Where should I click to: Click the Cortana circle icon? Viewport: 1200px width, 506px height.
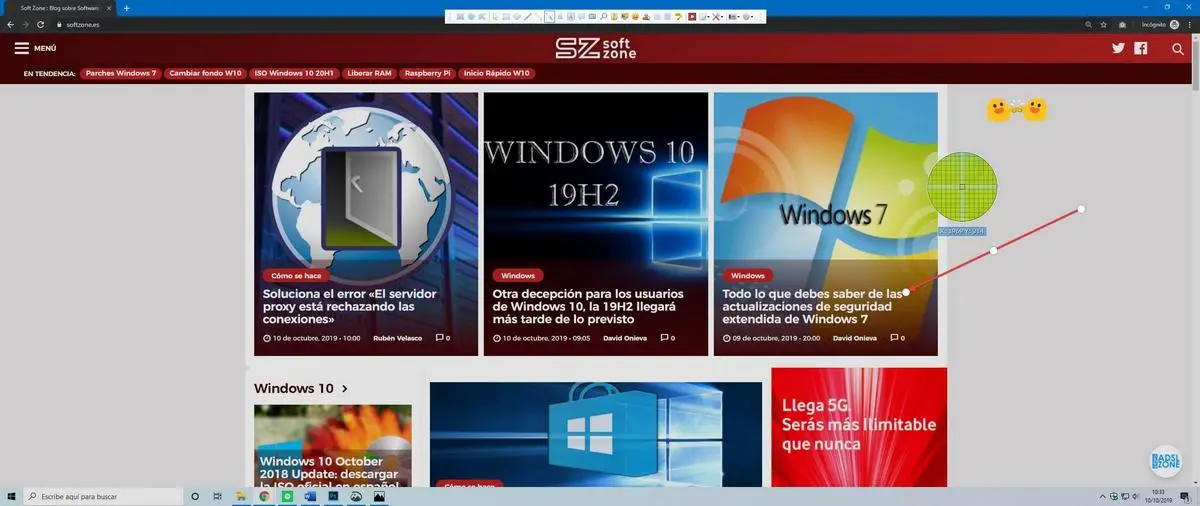[x=195, y=496]
